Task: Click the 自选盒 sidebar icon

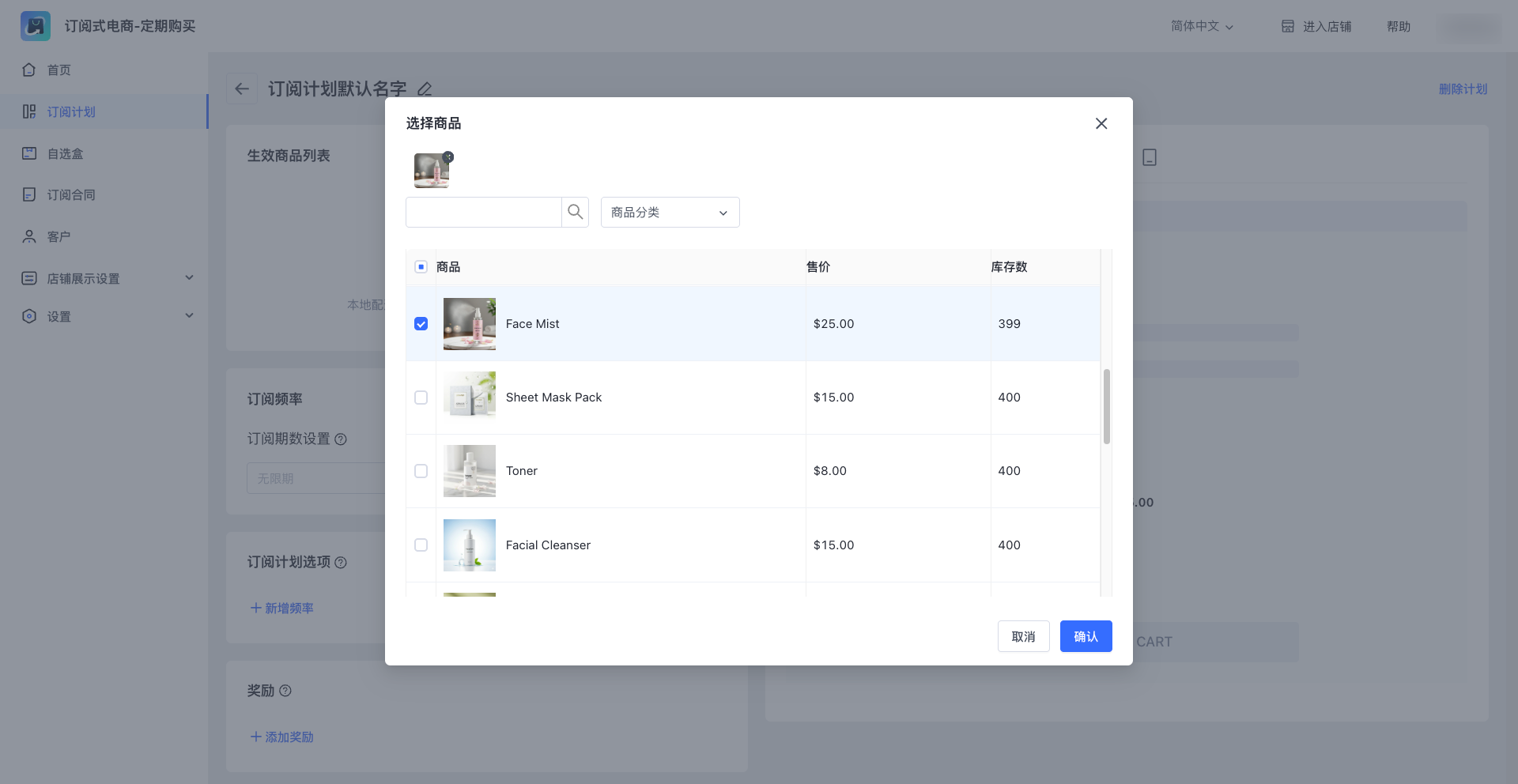Action: click(29, 153)
